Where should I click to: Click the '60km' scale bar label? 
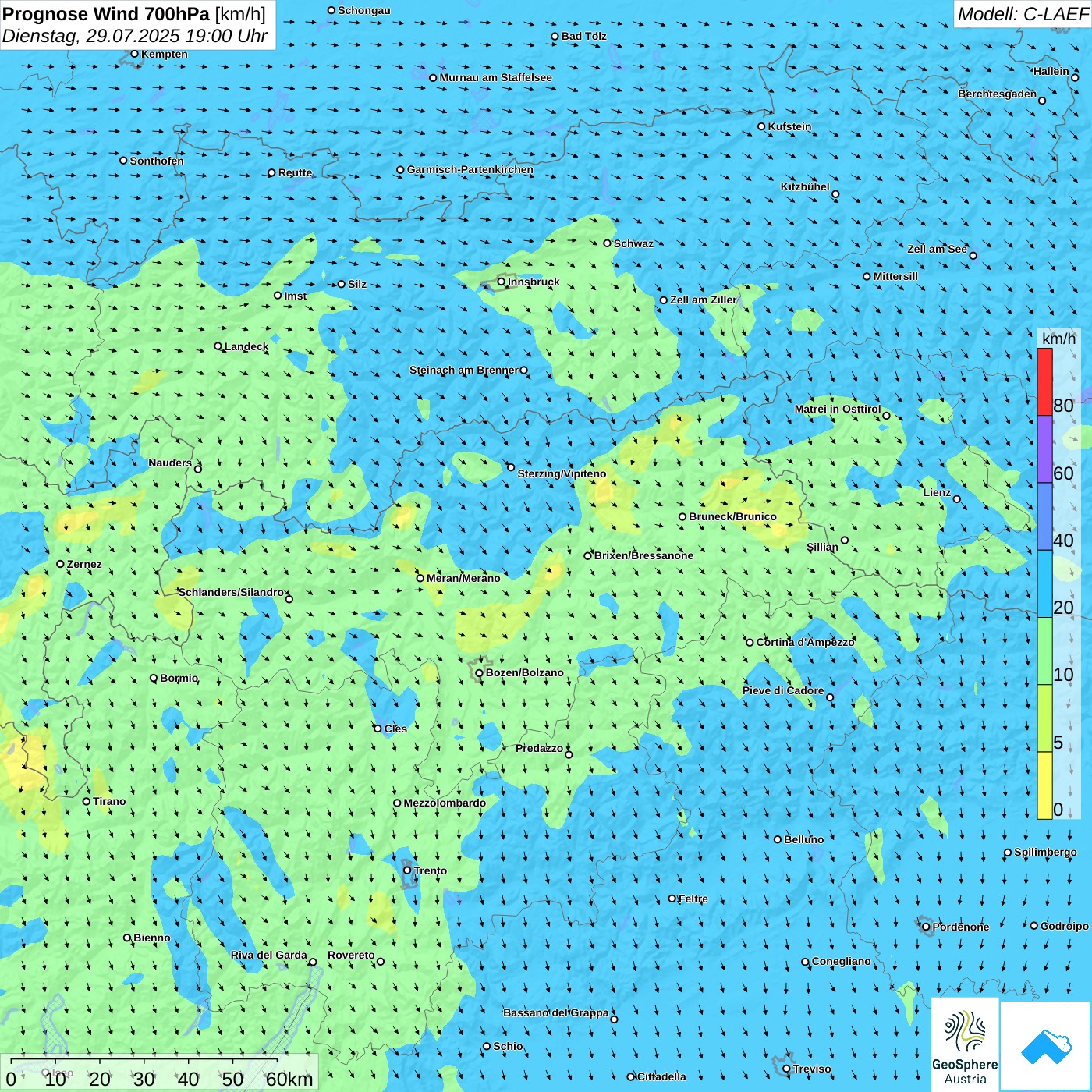pos(289,1080)
